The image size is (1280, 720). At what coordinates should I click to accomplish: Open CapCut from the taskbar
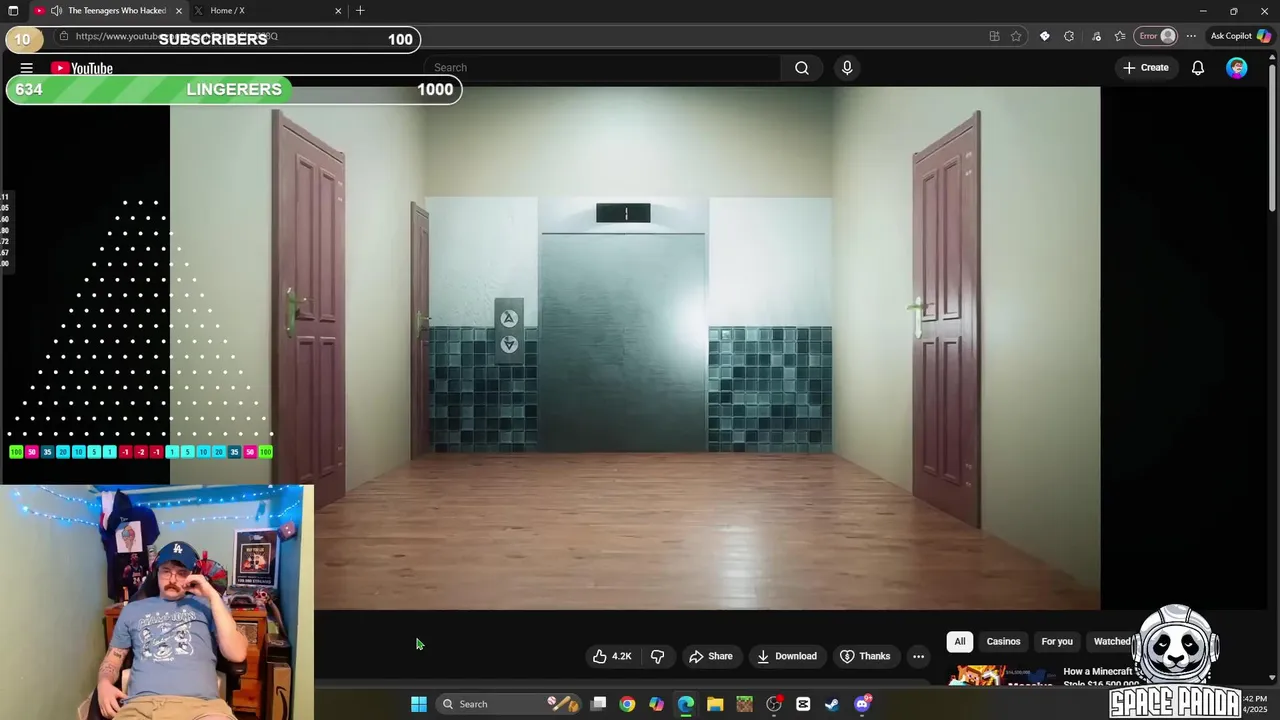[803, 704]
